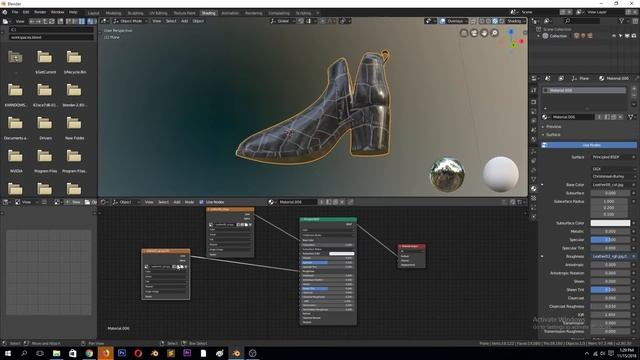Toggle perspective/orthographic grid gizmo
The image size is (640, 360).
[x=464, y=33]
